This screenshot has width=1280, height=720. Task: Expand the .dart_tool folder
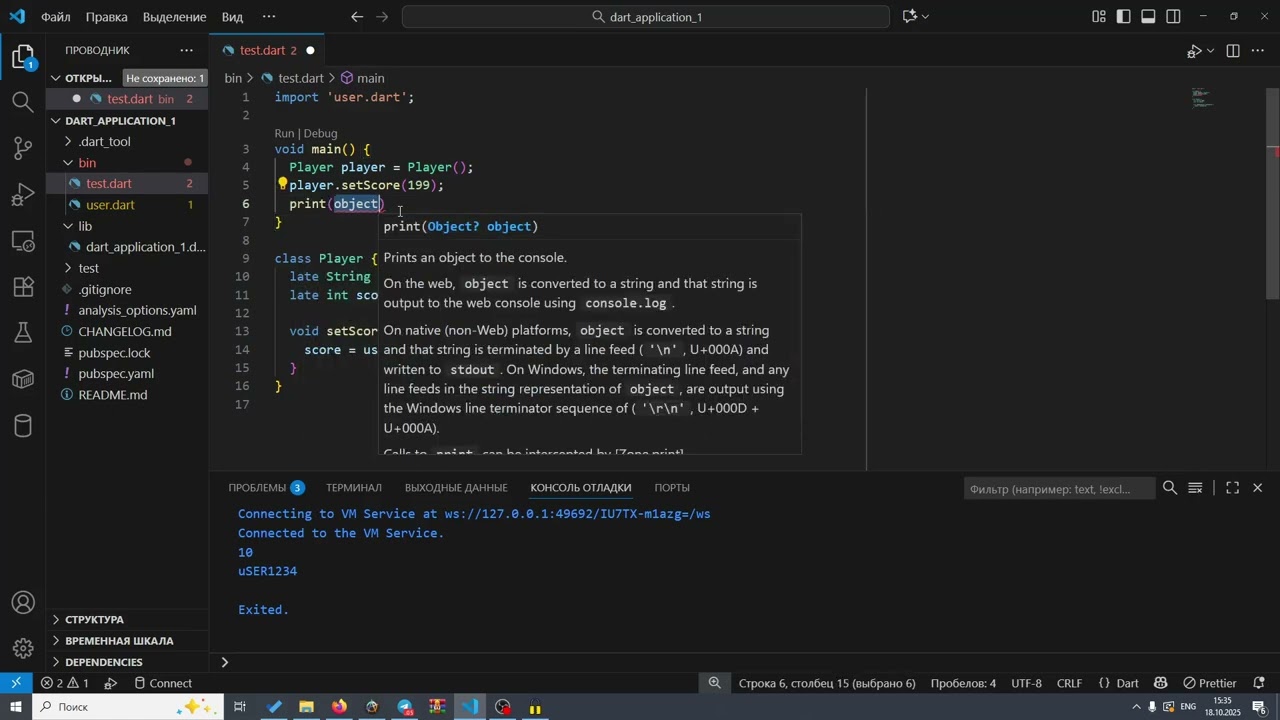tap(68, 142)
